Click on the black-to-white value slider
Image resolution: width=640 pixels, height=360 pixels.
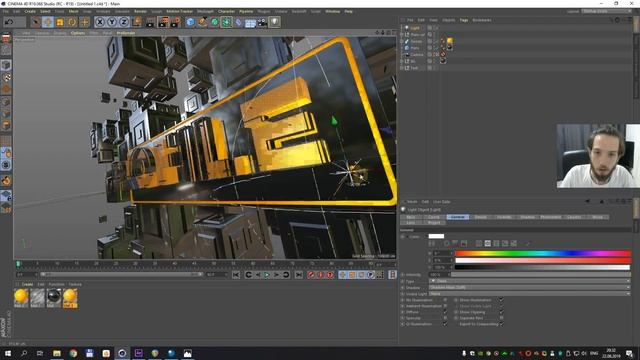pos(543,267)
